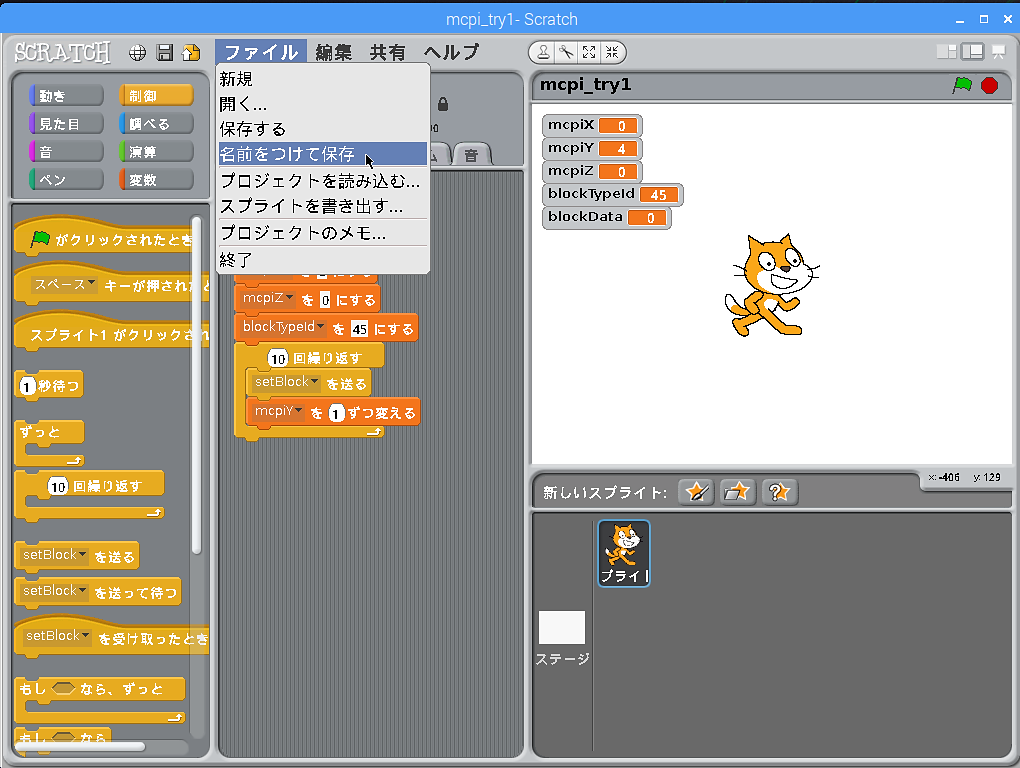The width and height of the screenshot is (1020, 768).
Task: Select the 変数 block category
Action: pos(156,179)
